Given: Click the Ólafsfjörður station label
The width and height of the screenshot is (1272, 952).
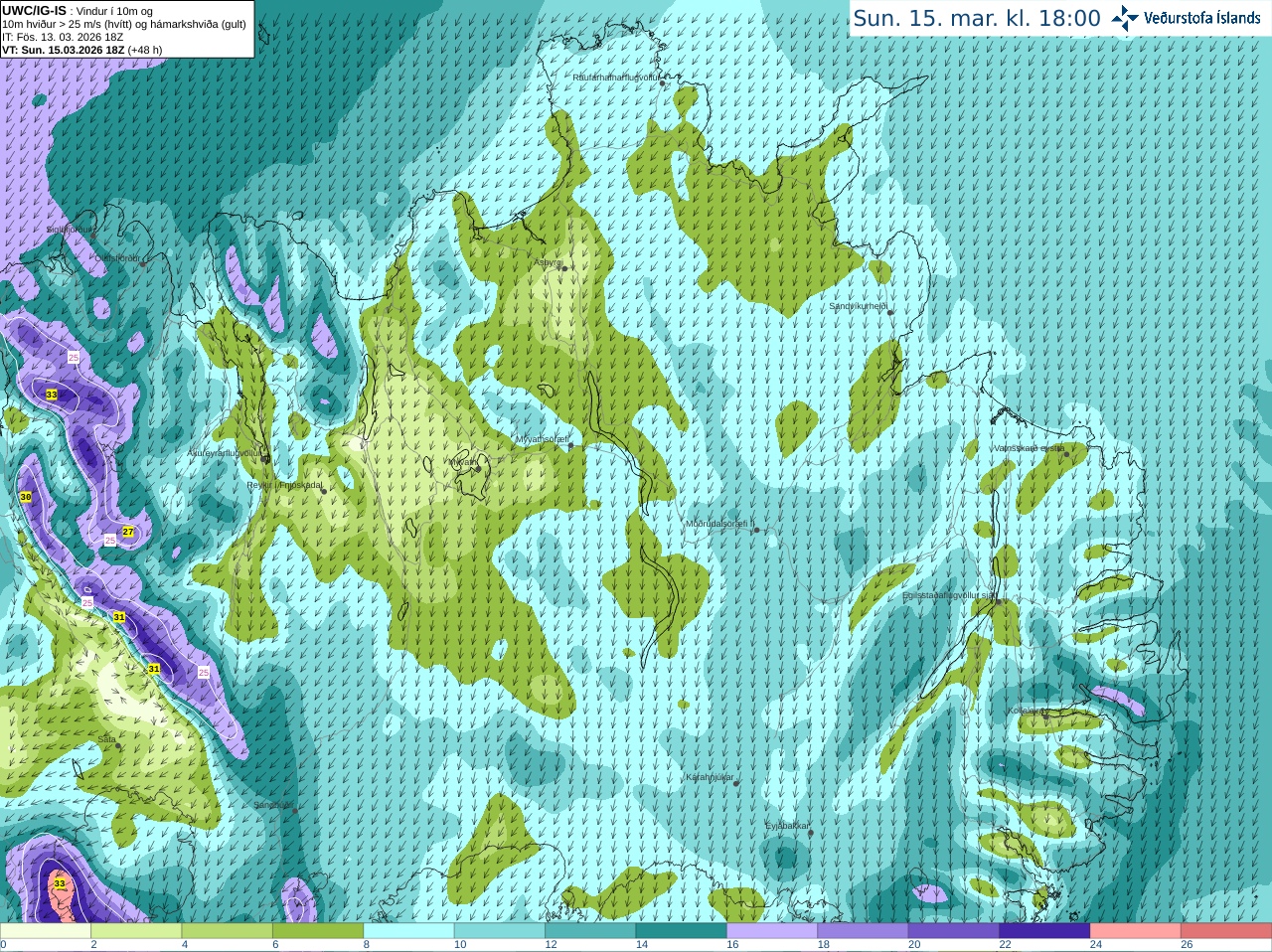Looking at the screenshot, I should pos(117,258).
